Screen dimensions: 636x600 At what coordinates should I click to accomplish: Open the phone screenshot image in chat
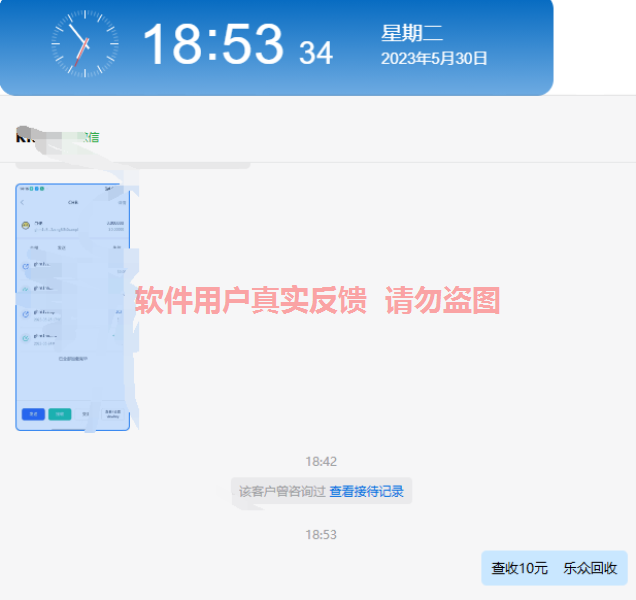pos(73,307)
